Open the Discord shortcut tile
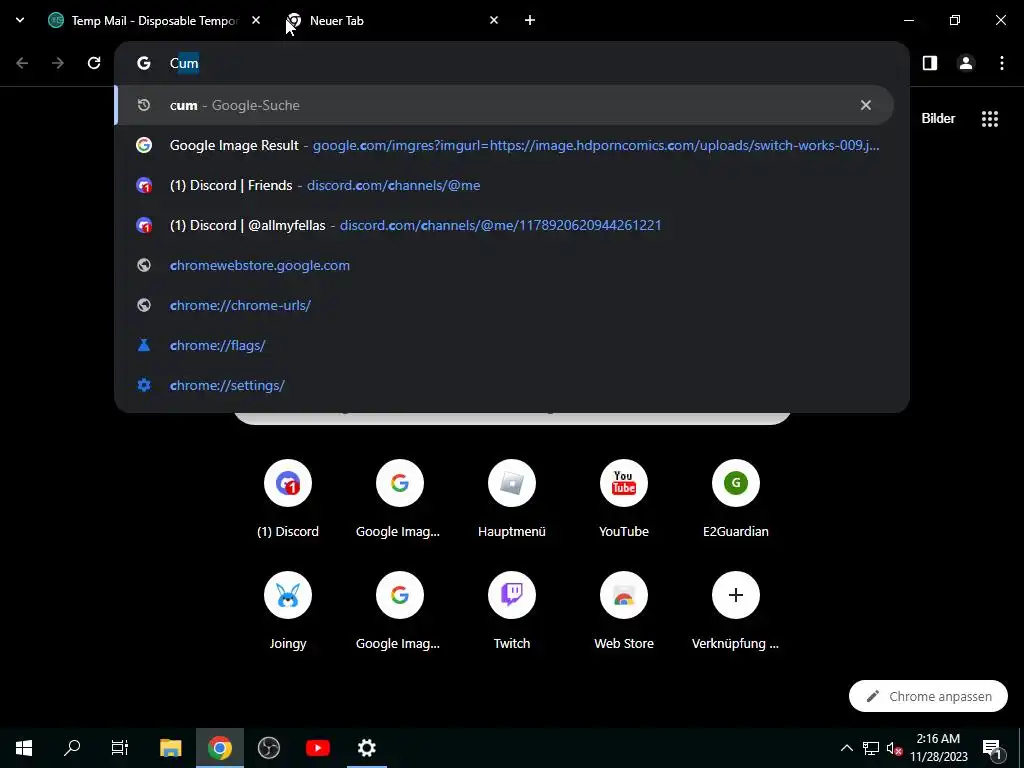The width and height of the screenshot is (1024, 768). [288, 500]
